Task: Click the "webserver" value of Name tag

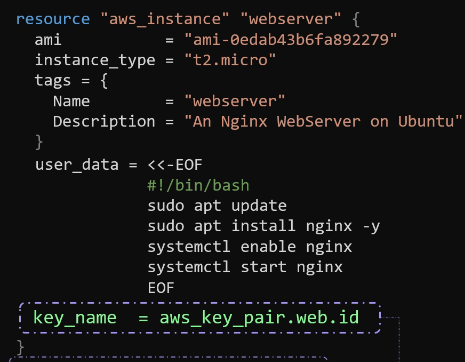Action: tap(235, 101)
